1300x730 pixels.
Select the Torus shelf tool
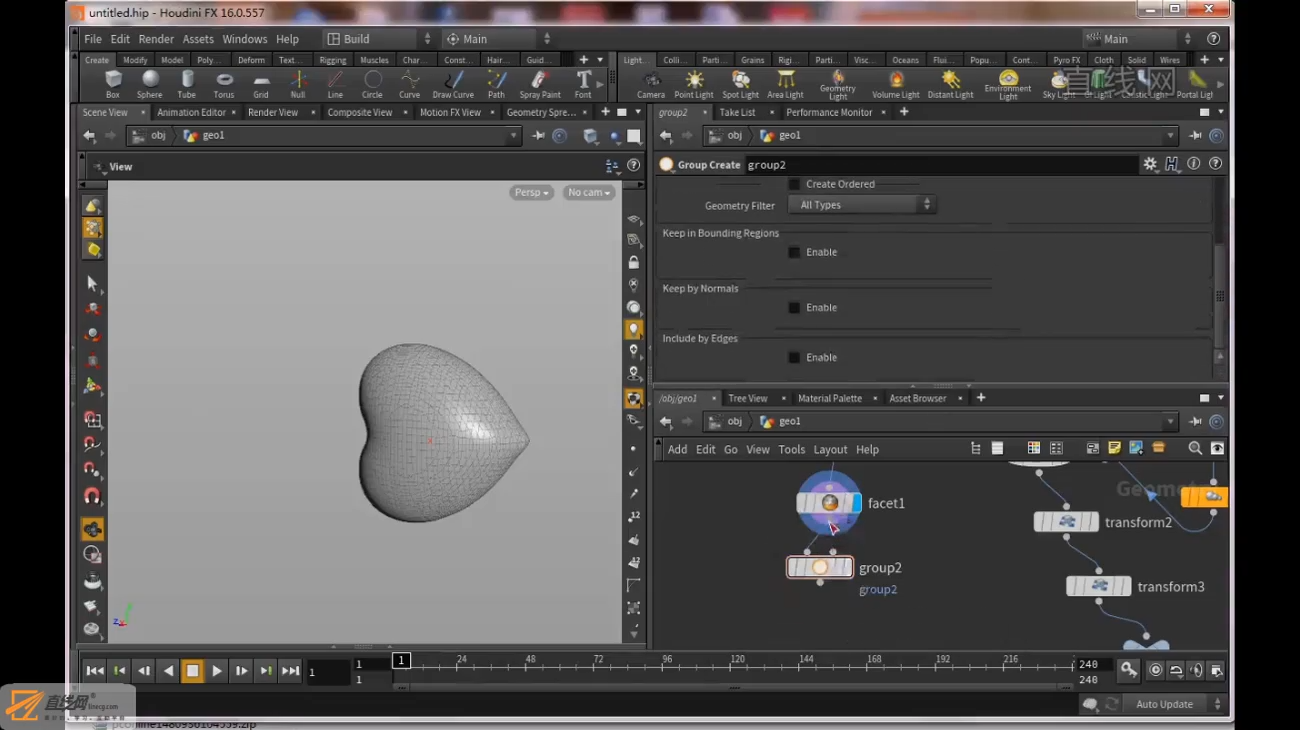tap(224, 84)
